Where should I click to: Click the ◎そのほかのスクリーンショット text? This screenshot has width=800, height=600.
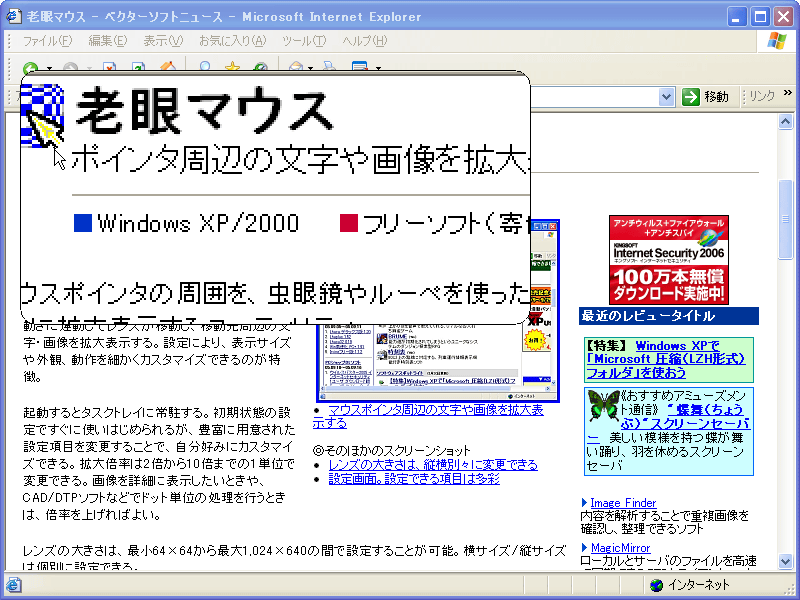click(x=391, y=451)
